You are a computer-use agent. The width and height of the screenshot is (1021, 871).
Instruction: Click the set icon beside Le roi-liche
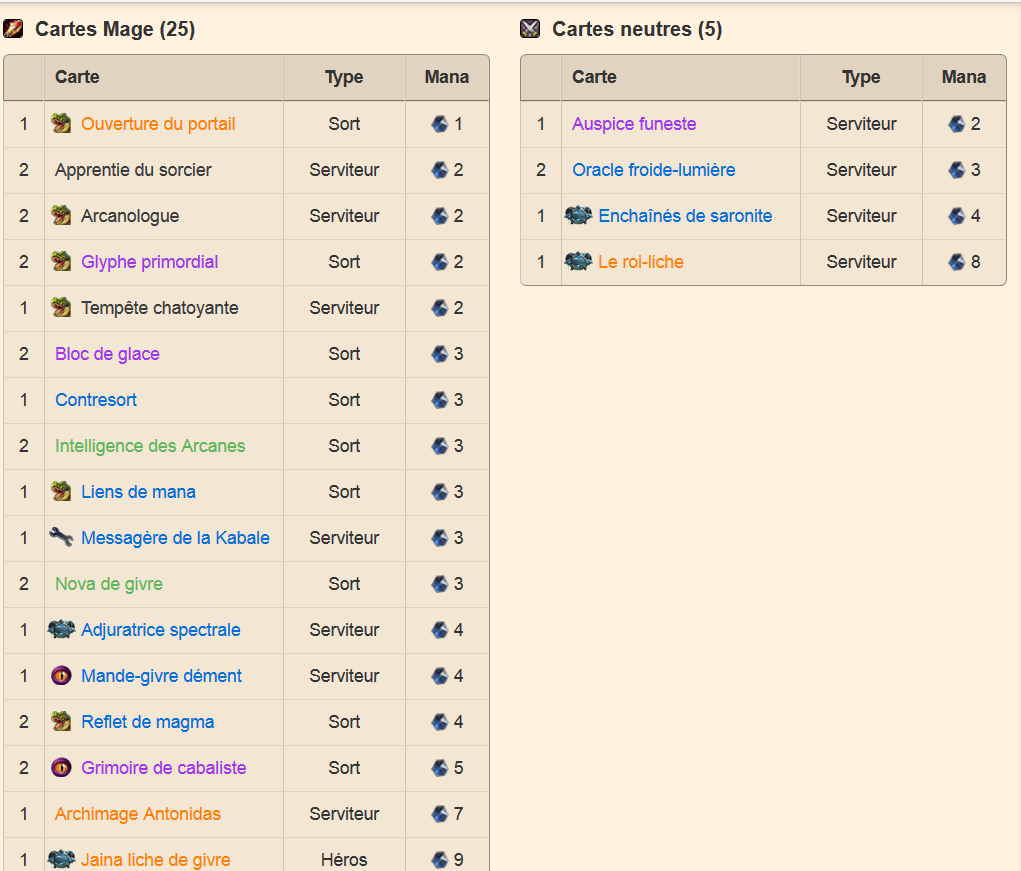tap(578, 262)
